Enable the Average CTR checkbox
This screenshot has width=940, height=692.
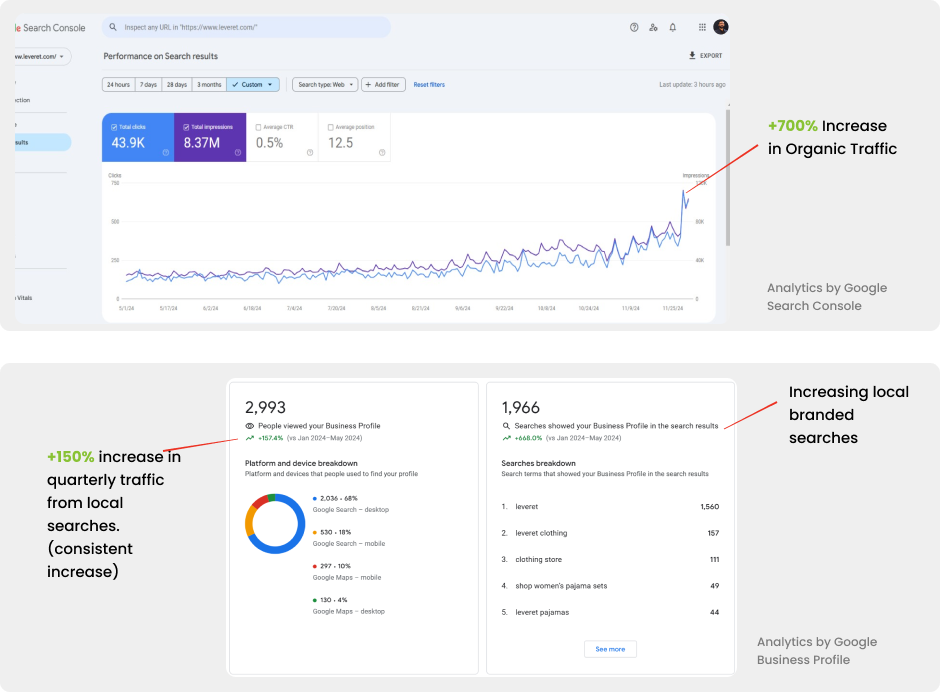click(258, 127)
